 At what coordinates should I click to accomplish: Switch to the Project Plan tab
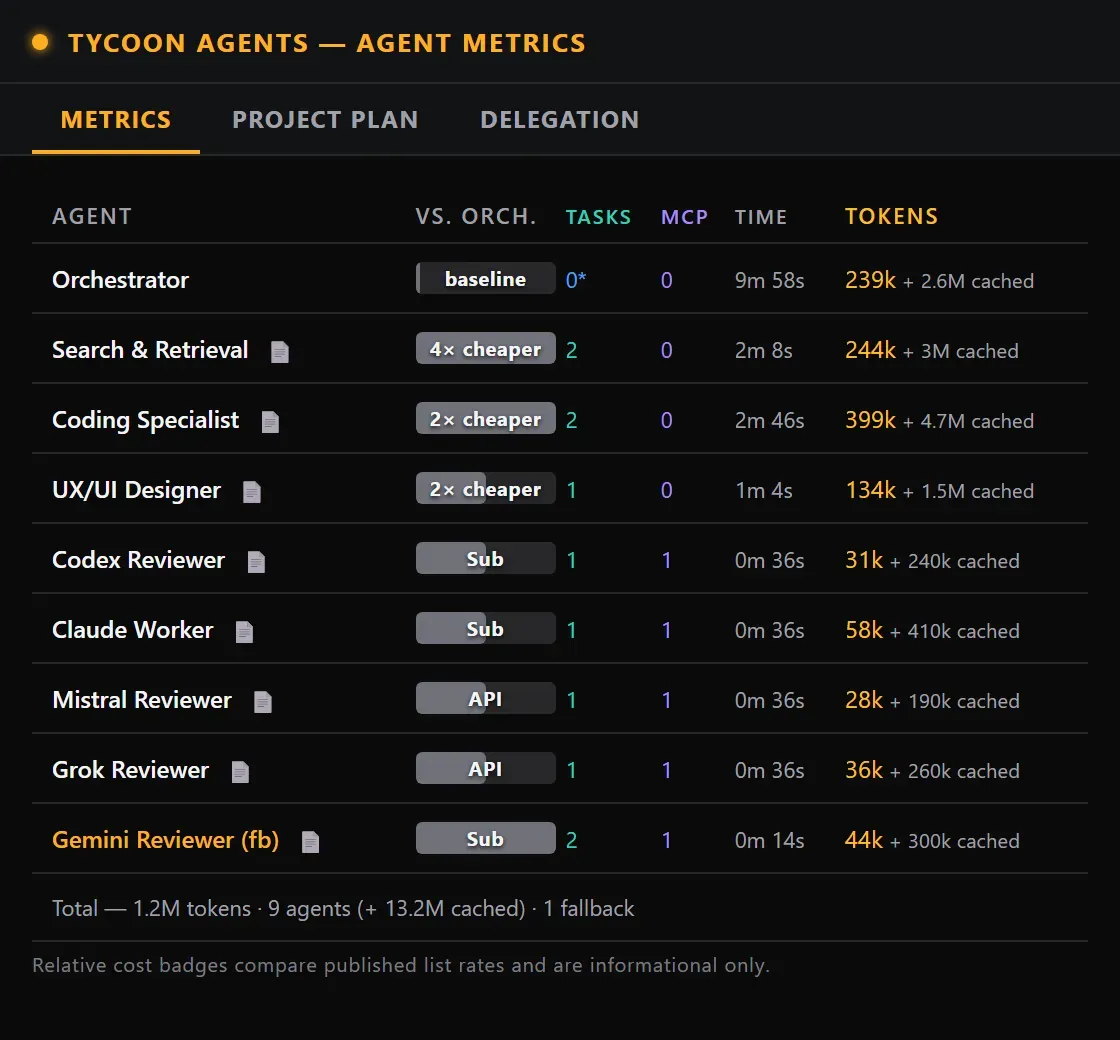click(x=325, y=119)
